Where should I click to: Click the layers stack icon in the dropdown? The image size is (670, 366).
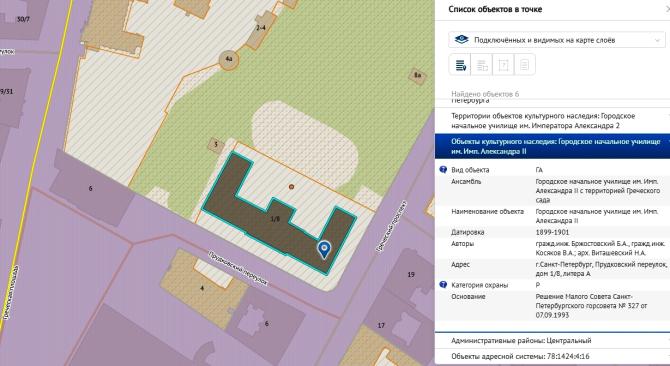(x=461, y=40)
